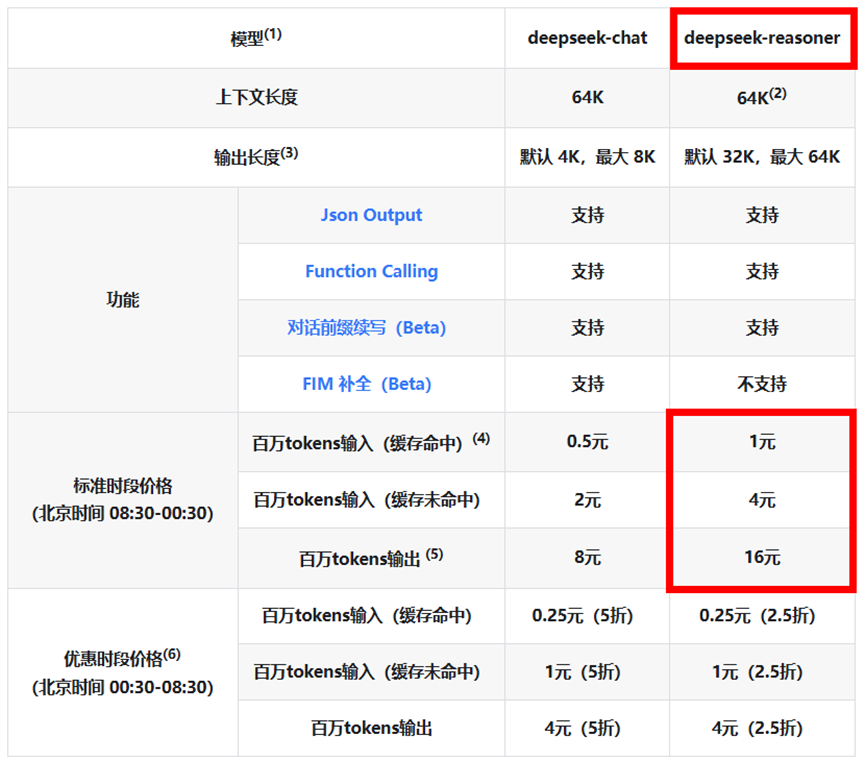Screen dimensions: 865x761
Task: Open the Json Output link
Action: click(371, 215)
